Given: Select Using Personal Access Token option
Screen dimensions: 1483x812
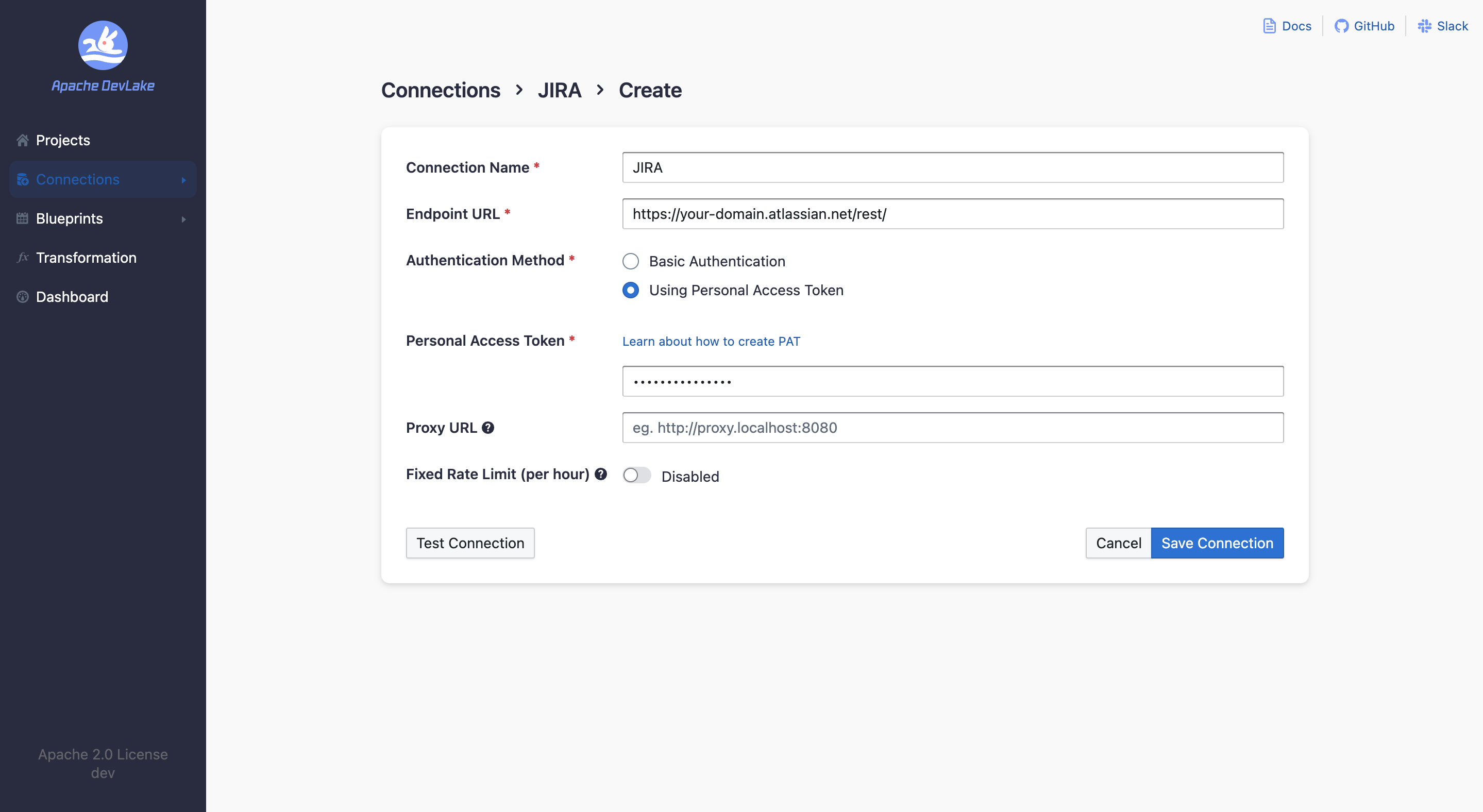Looking at the screenshot, I should 630,290.
